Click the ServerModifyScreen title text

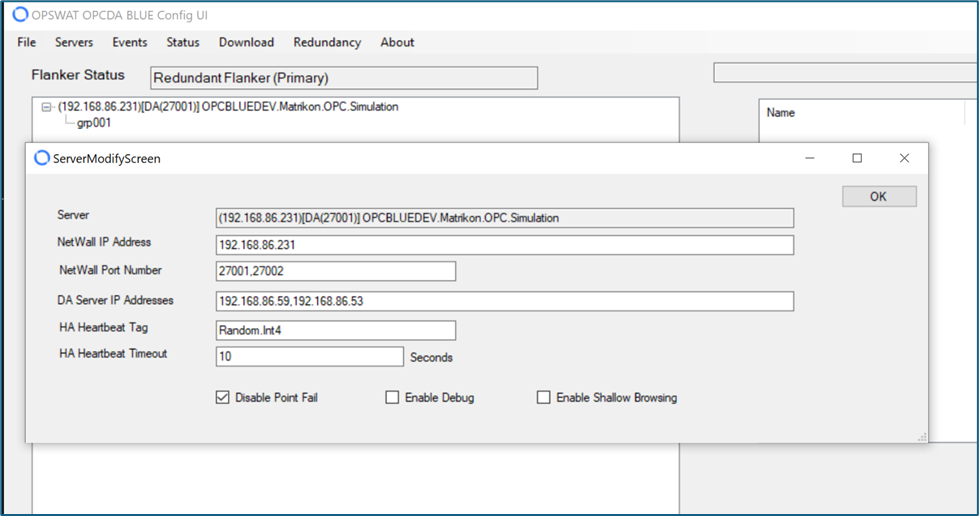coord(107,159)
